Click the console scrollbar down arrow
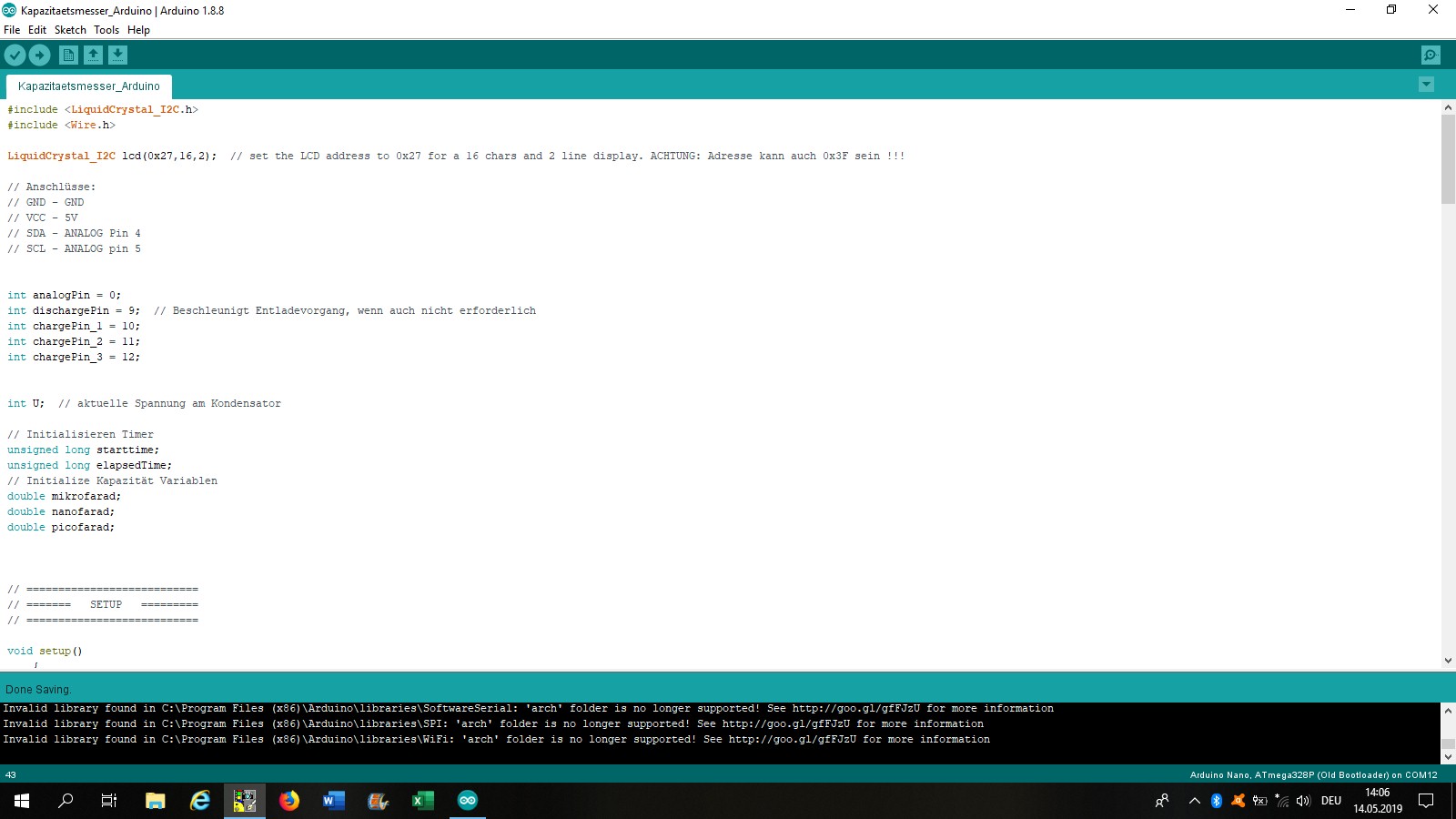The image size is (1456, 819). tap(1448, 757)
